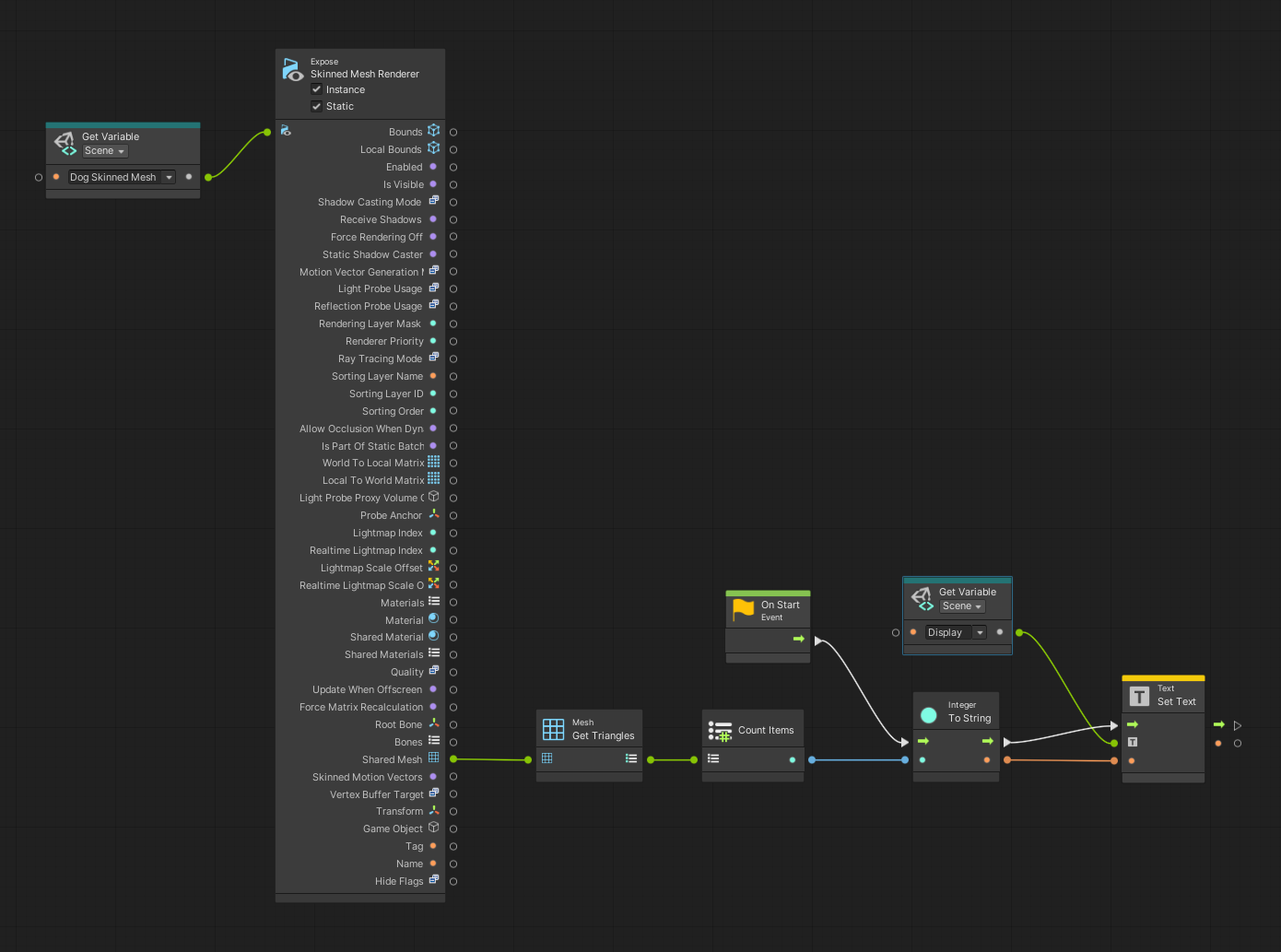Click the Shadow Casting Mode enum icon
Screen dimensions: 1281x952
[x=433, y=200]
